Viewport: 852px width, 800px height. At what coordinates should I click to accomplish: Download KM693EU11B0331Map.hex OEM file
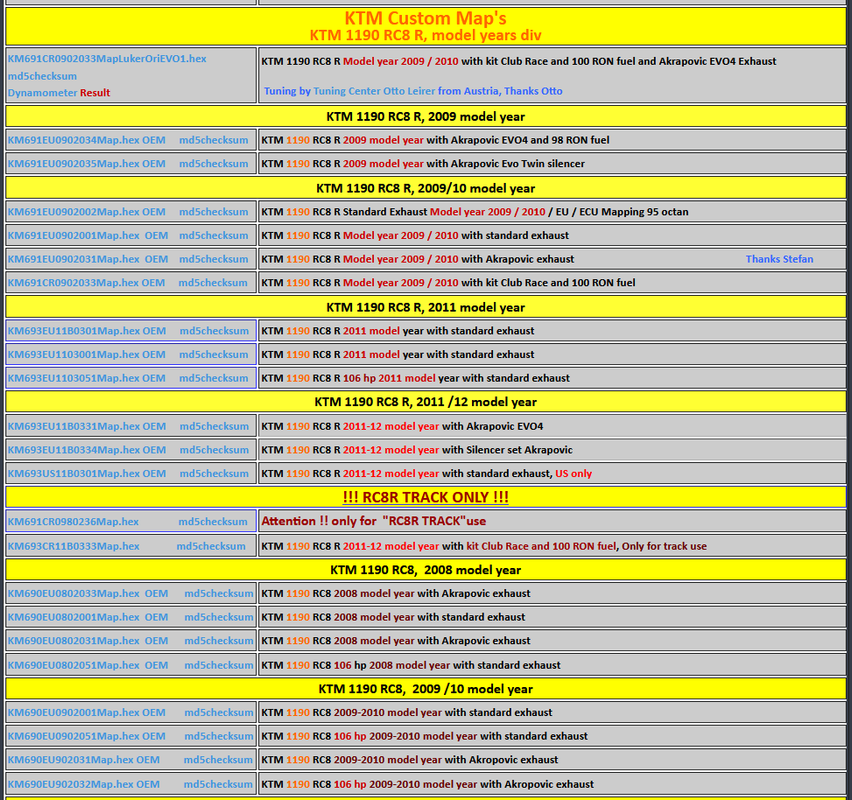click(87, 427)
